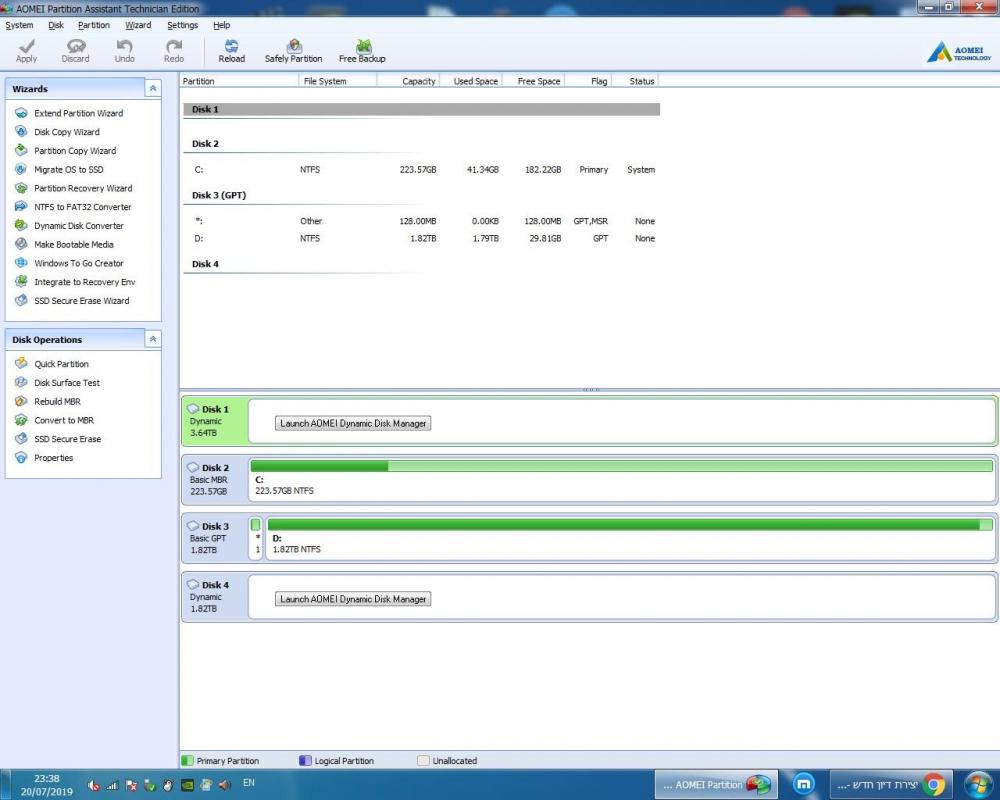Click the Reload toolbar icon
1000x800 pixels.
(232, 50)
